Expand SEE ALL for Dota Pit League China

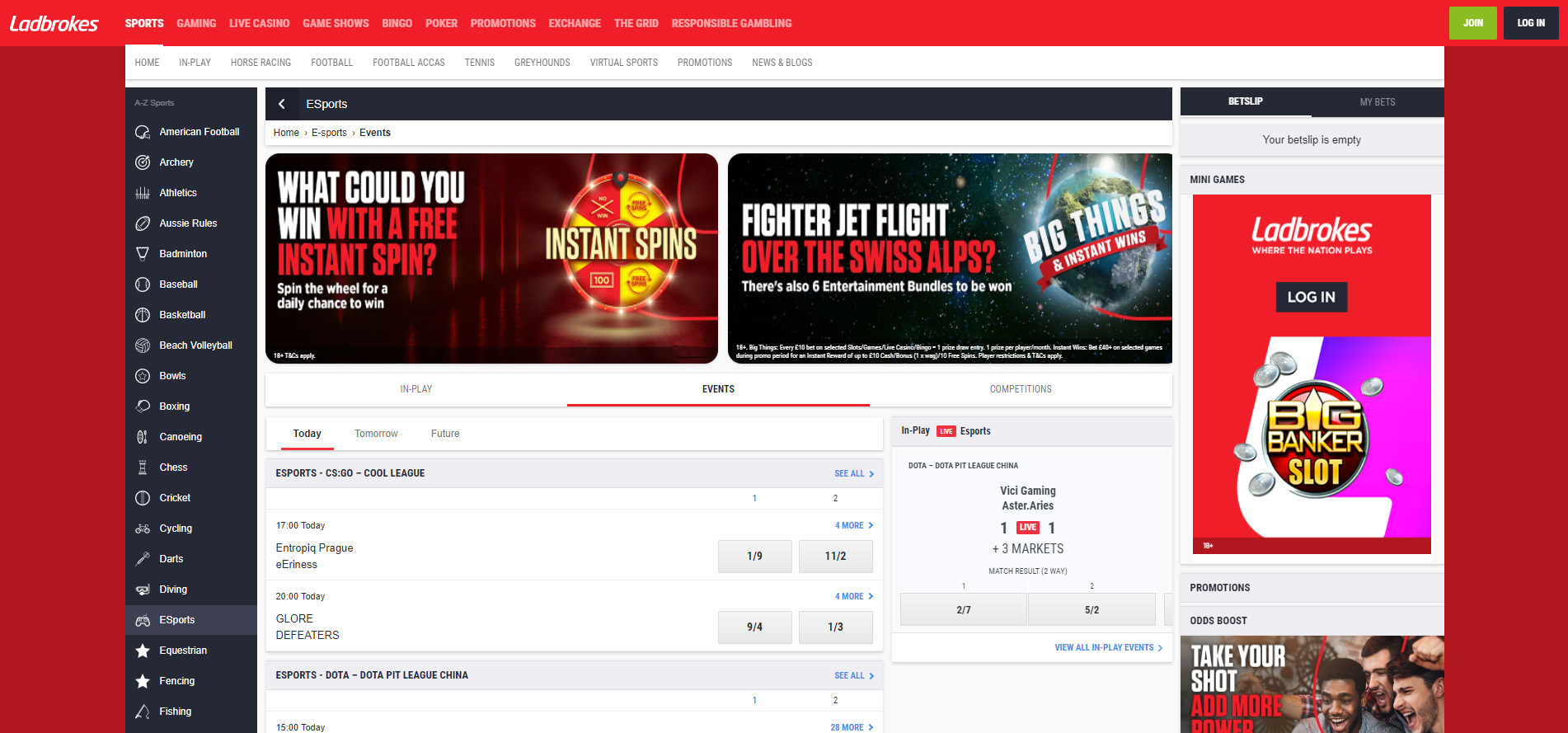tap(854, 676)
